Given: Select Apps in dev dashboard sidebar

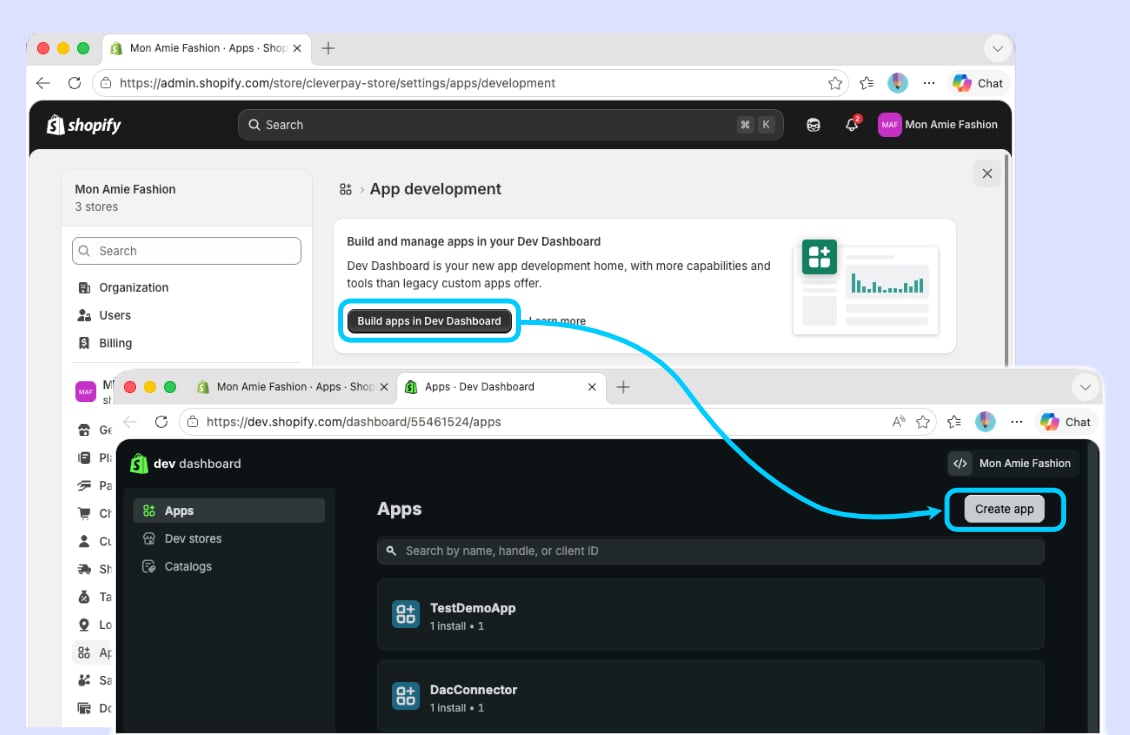Looking at the screenshot, I should pyautogui.click(x=229, y=511).
